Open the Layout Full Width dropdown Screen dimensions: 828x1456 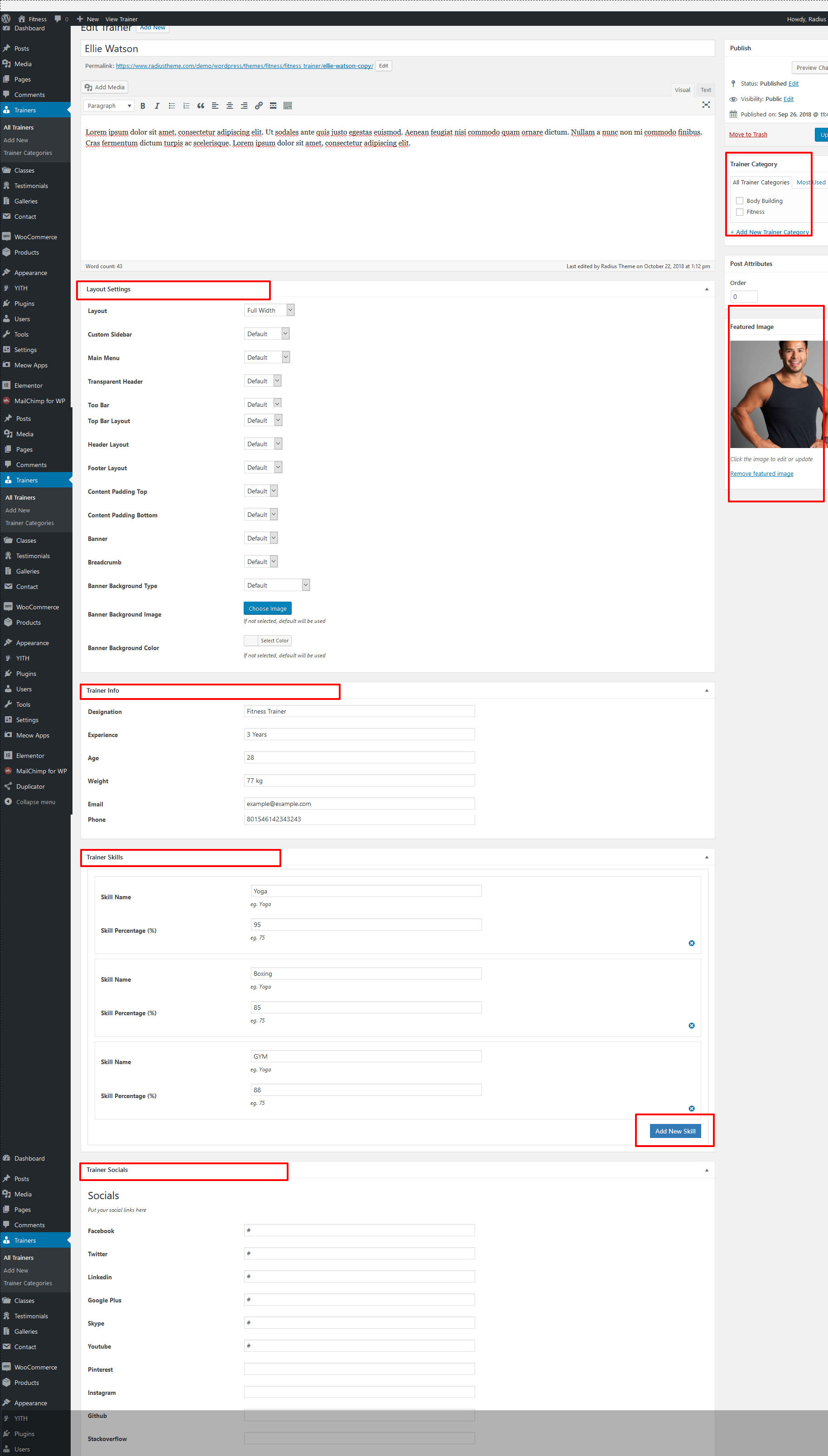269,310
